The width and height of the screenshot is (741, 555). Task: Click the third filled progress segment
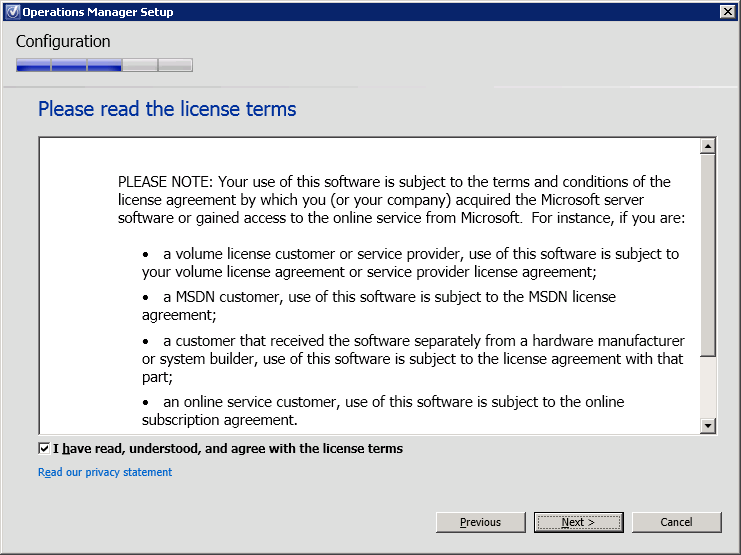(104, 66)
